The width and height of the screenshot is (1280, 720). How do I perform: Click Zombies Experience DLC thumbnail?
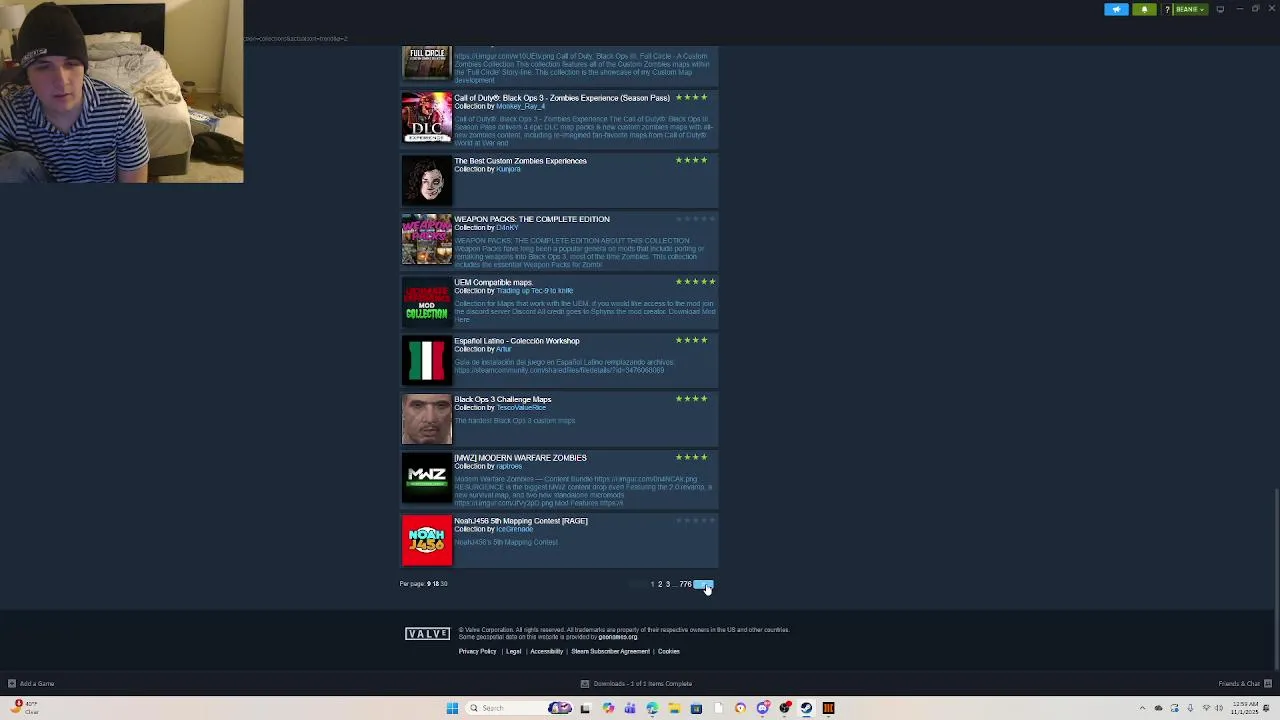[x=427, y=118]
